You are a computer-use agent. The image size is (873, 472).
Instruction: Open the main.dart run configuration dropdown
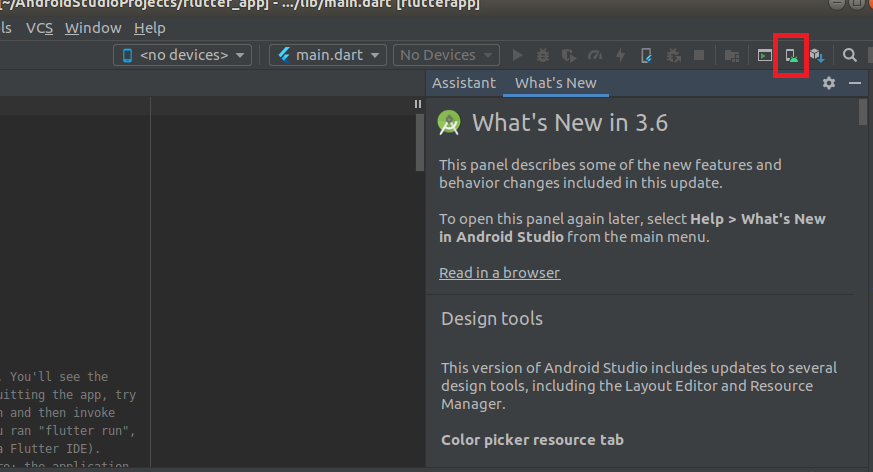pyautogui.click(x=328, y=55)
